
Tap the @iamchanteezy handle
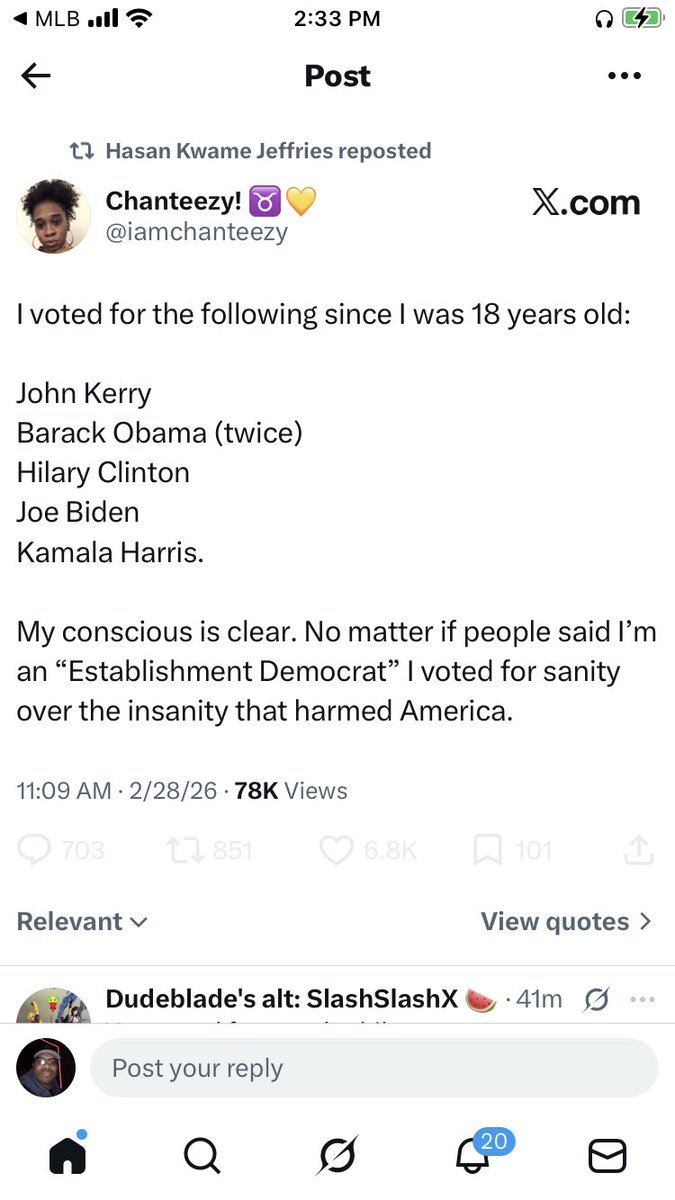[x=197, y=233]
